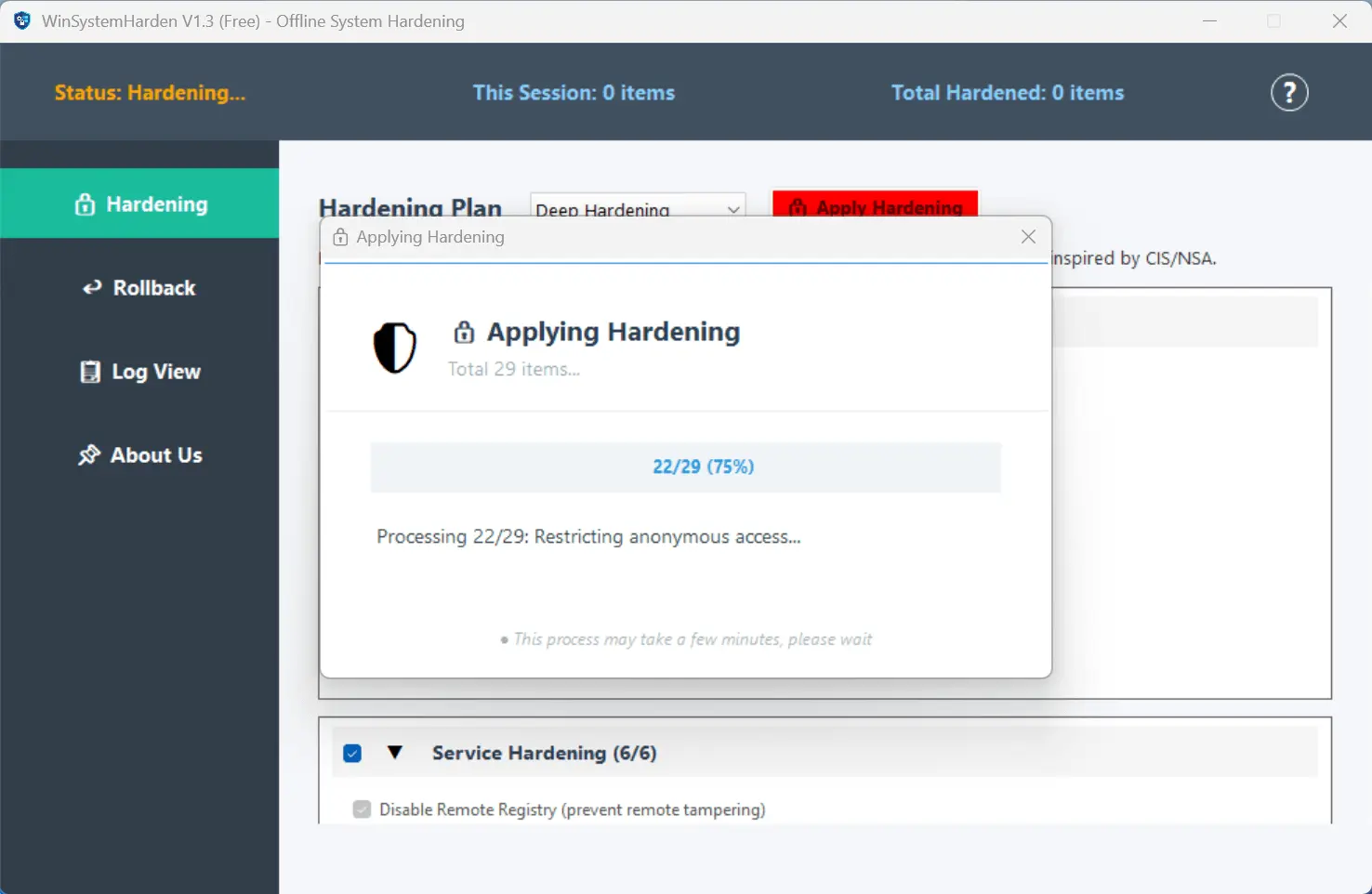
Task: Click the shield icon in Applying Hardening dialog
Action: point(395,348)
